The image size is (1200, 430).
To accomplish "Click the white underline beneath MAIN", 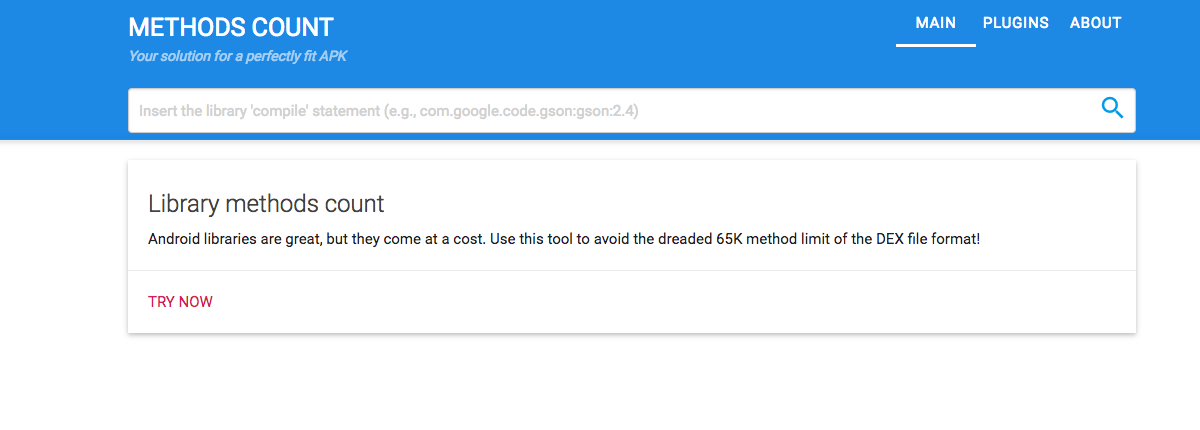I will (x=936, y=45).
